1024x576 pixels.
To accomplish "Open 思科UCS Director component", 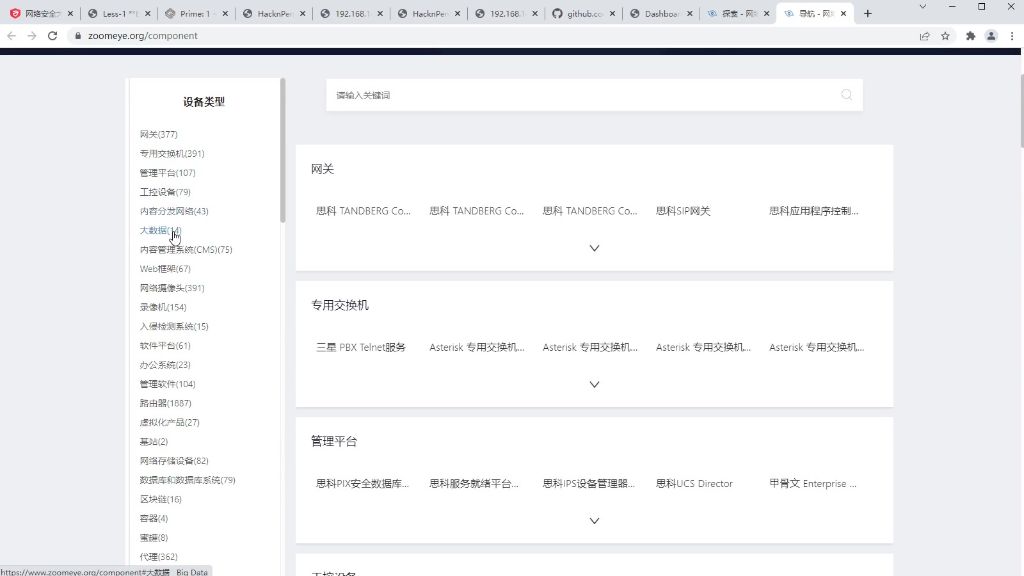I will [694, 484].
